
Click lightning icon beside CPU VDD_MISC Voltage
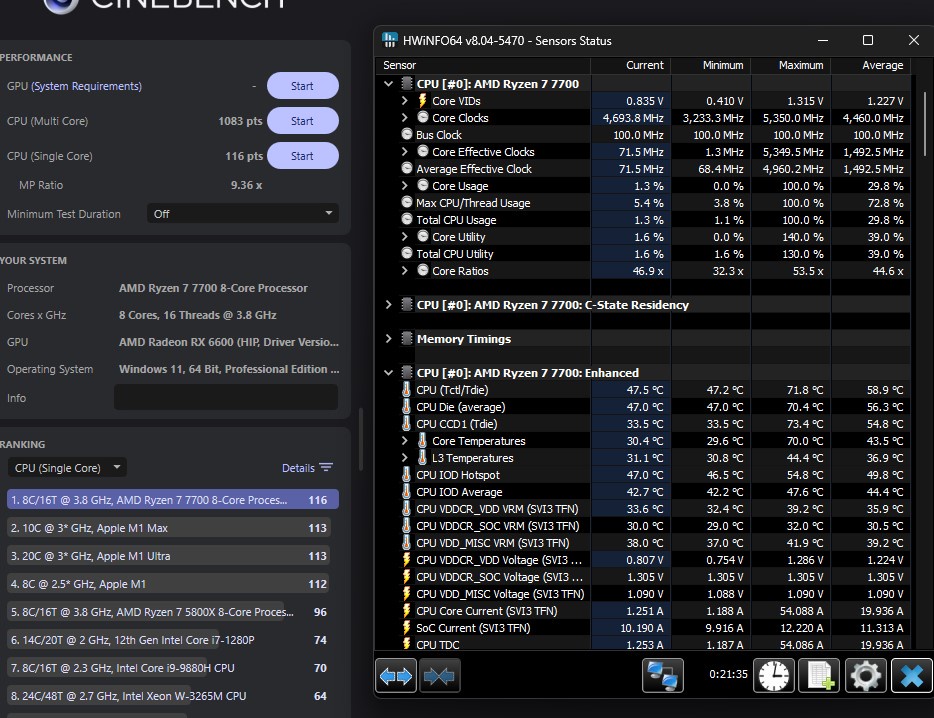coord(407,593)
